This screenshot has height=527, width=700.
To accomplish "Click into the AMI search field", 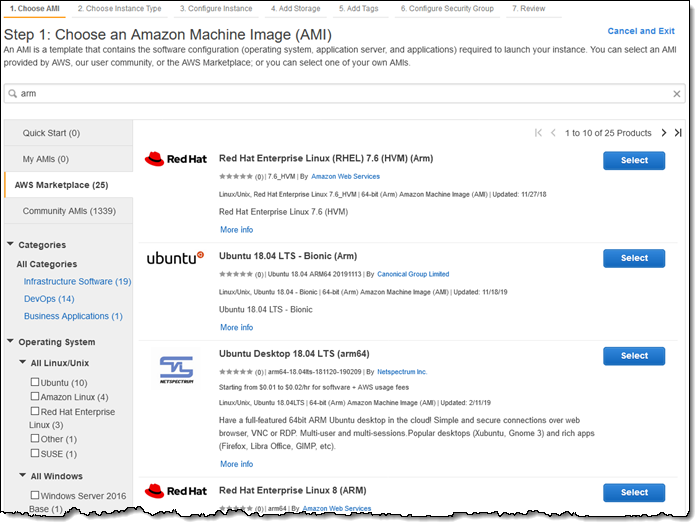I will (x=340, y=93).
